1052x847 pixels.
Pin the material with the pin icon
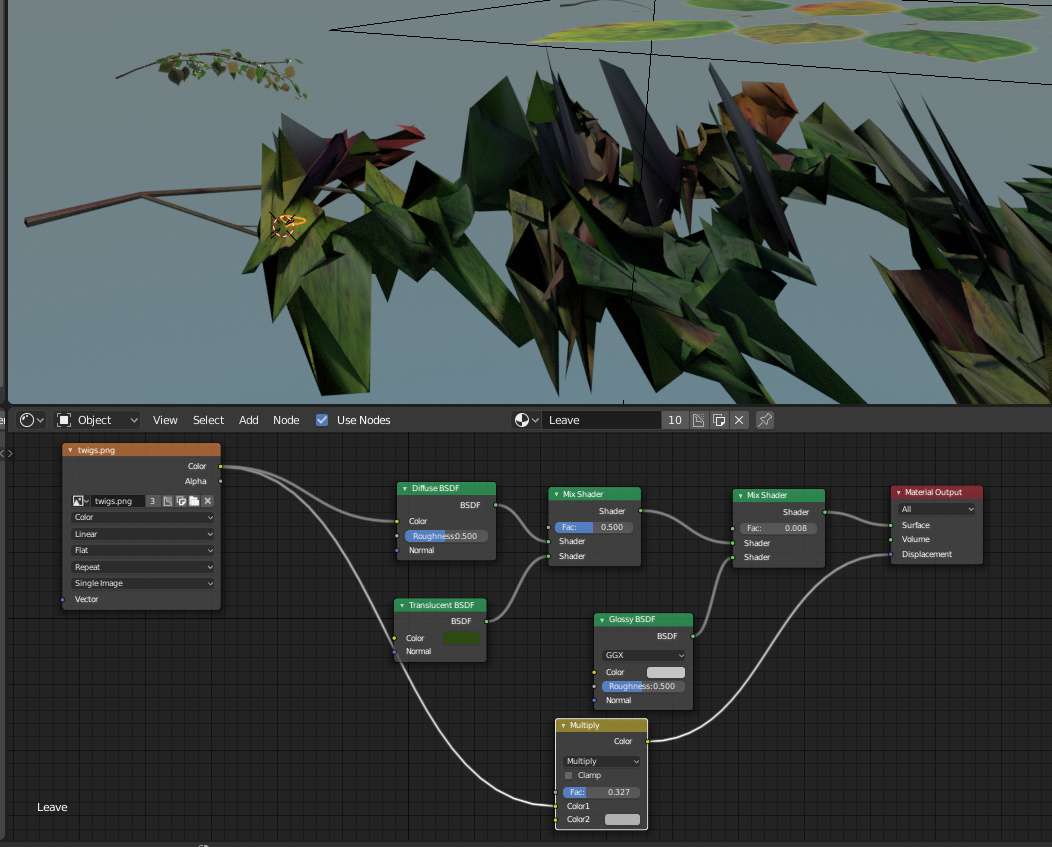point(765,420)
